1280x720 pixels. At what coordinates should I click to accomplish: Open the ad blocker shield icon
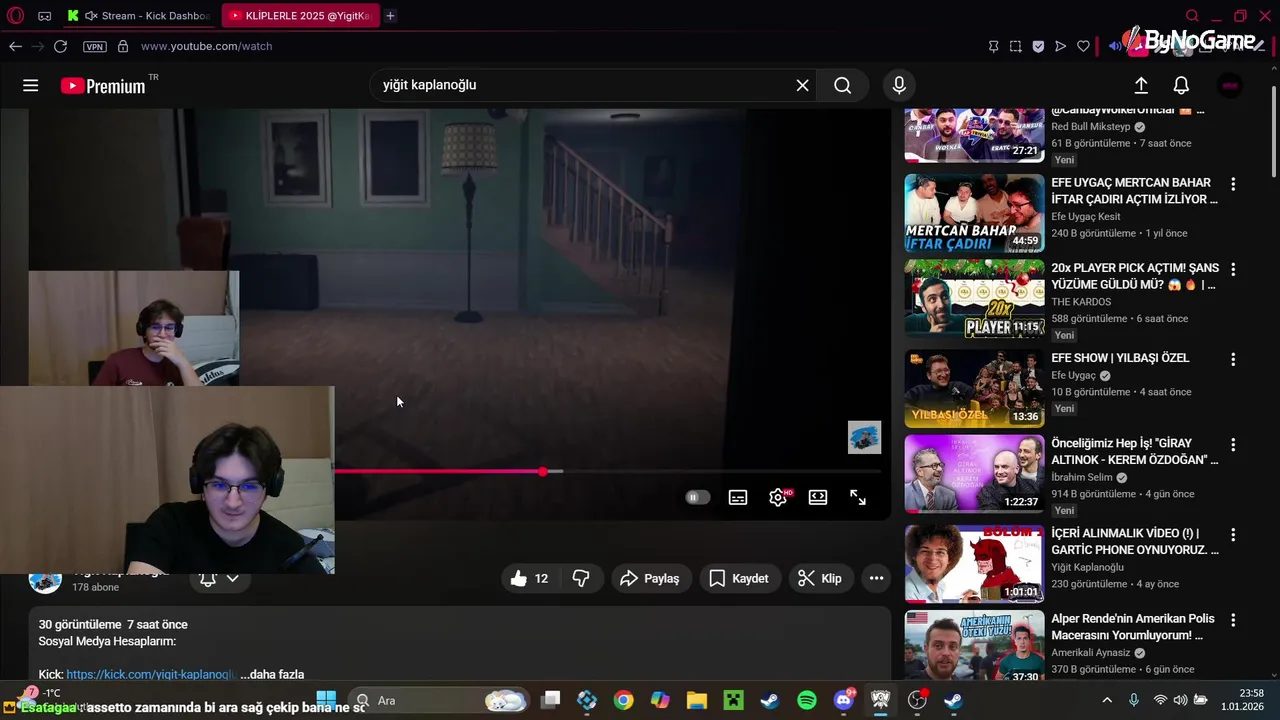pos(1038,46)
